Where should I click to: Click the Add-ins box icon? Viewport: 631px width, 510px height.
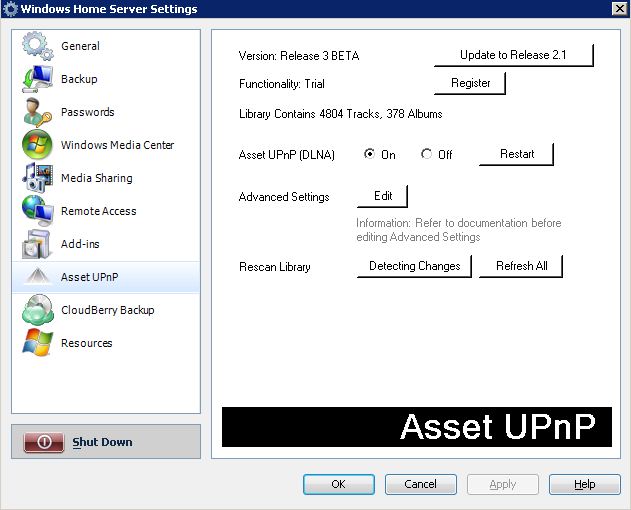coord(37,244)
